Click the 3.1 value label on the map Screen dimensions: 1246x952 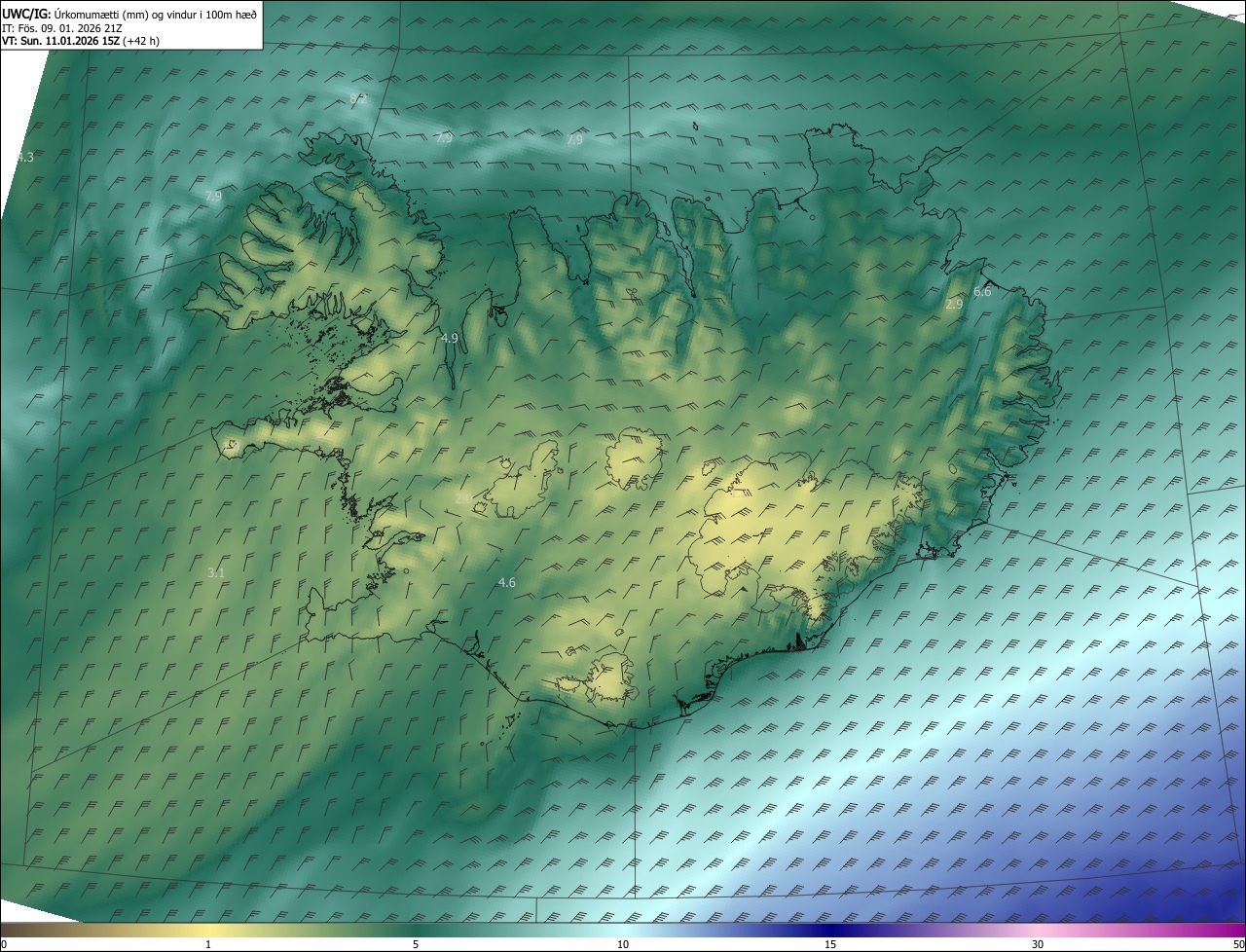(216, 572)
